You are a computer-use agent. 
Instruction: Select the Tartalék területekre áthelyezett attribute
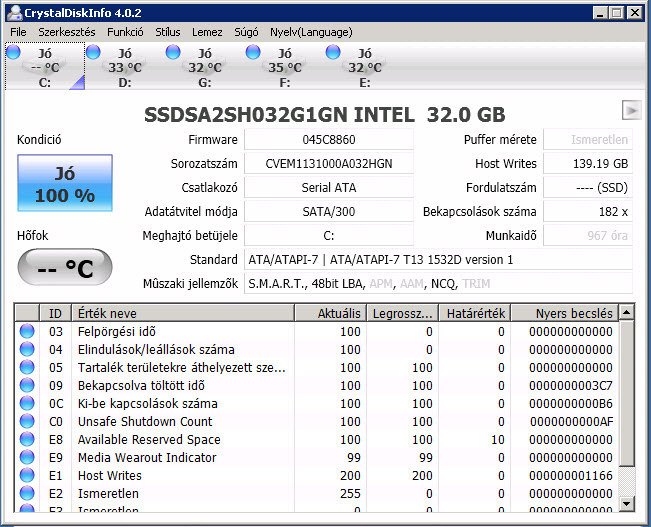[x=181, y=368]
